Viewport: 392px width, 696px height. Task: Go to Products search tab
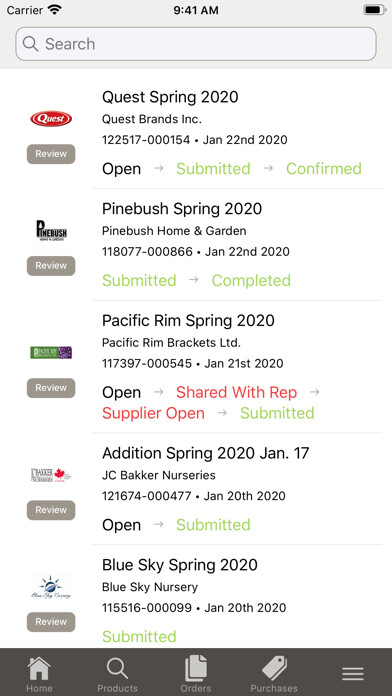coord(117,673)
